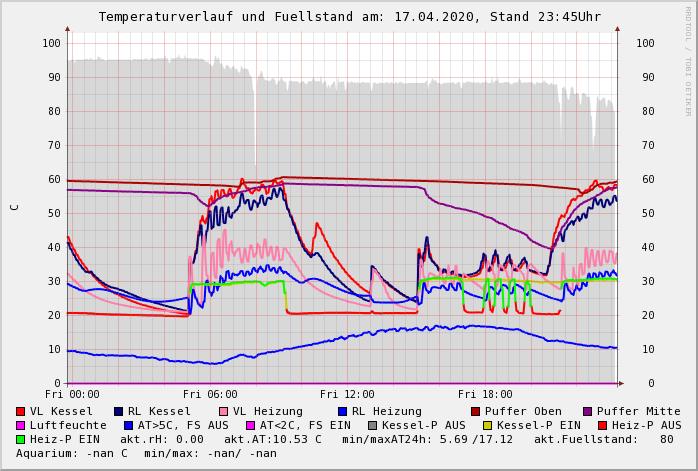Select the blue RL Heizung legend swatch

click(343, 411)
